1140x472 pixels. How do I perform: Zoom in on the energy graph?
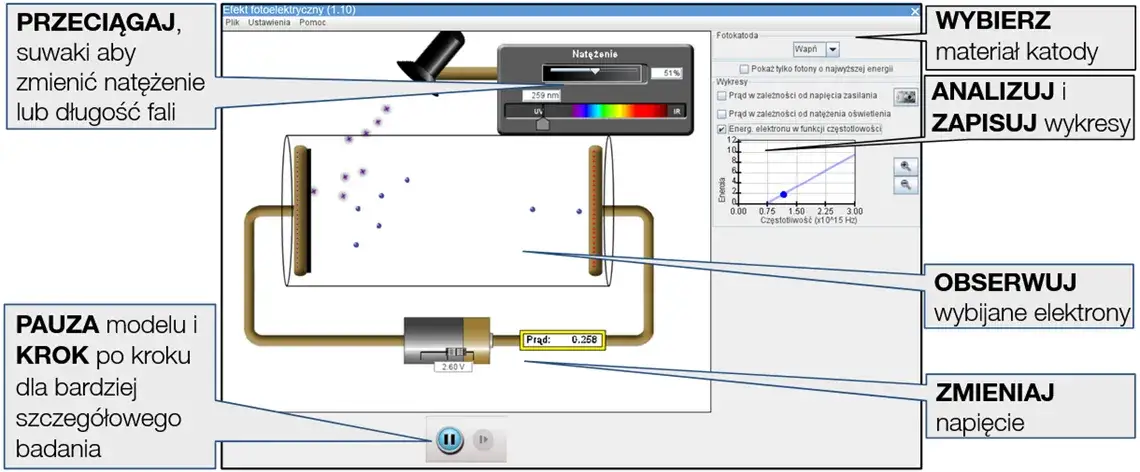coord(905,168)
